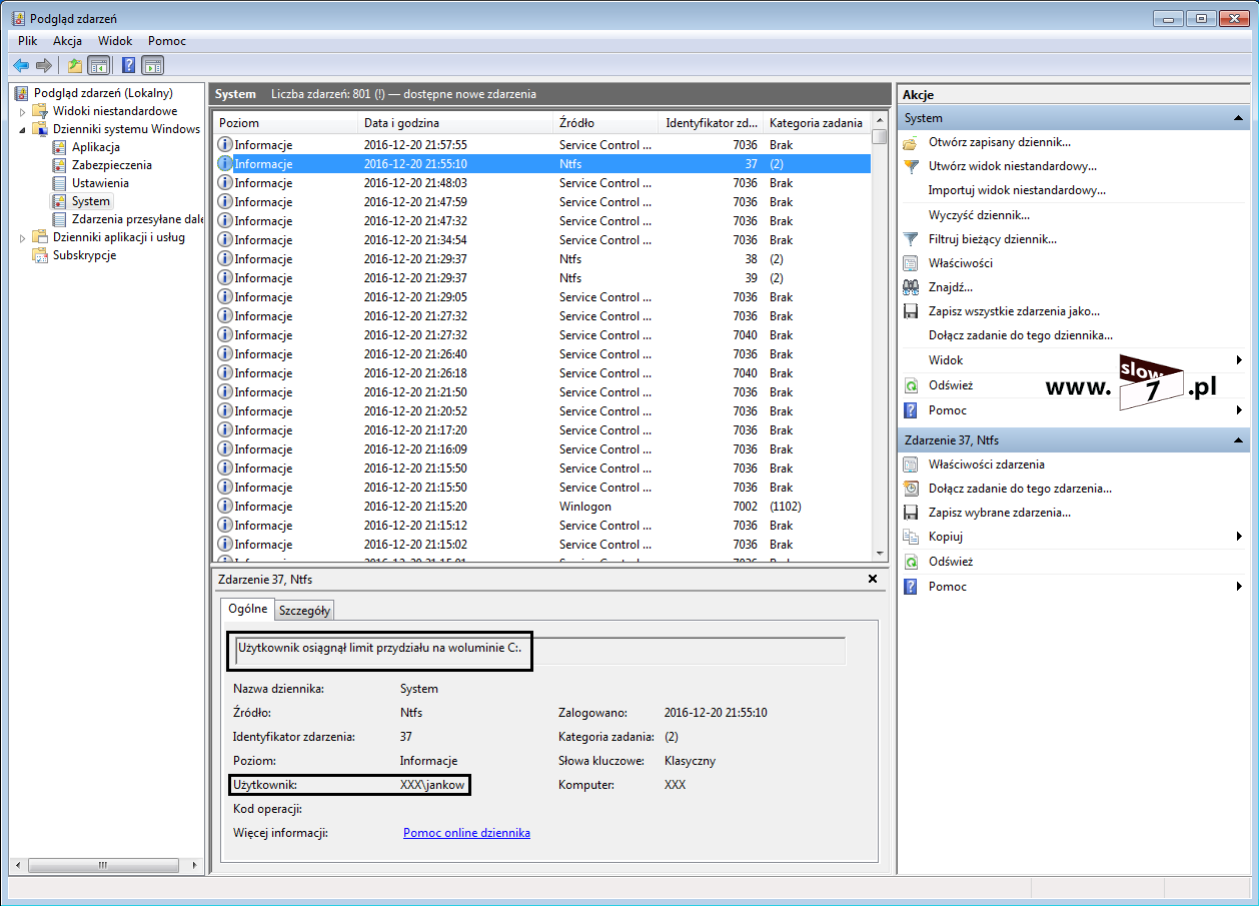Expand the Widoki niestandardowe node
The height and width of the screenshot is (906, 1259).
[22, 111]
